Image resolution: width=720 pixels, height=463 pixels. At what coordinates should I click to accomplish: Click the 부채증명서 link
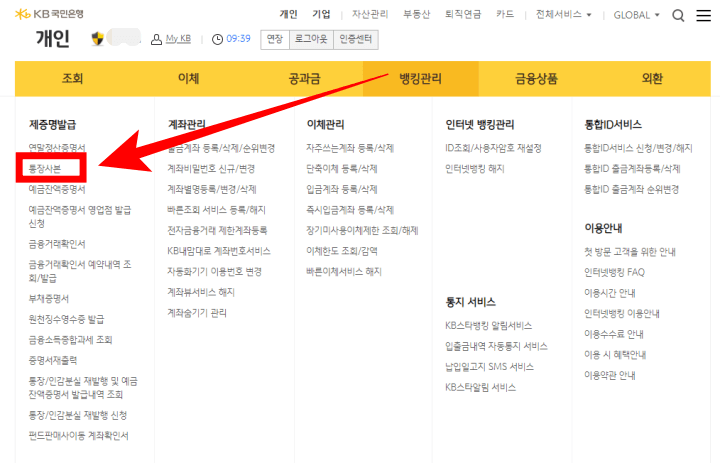[x=49, y=299]
